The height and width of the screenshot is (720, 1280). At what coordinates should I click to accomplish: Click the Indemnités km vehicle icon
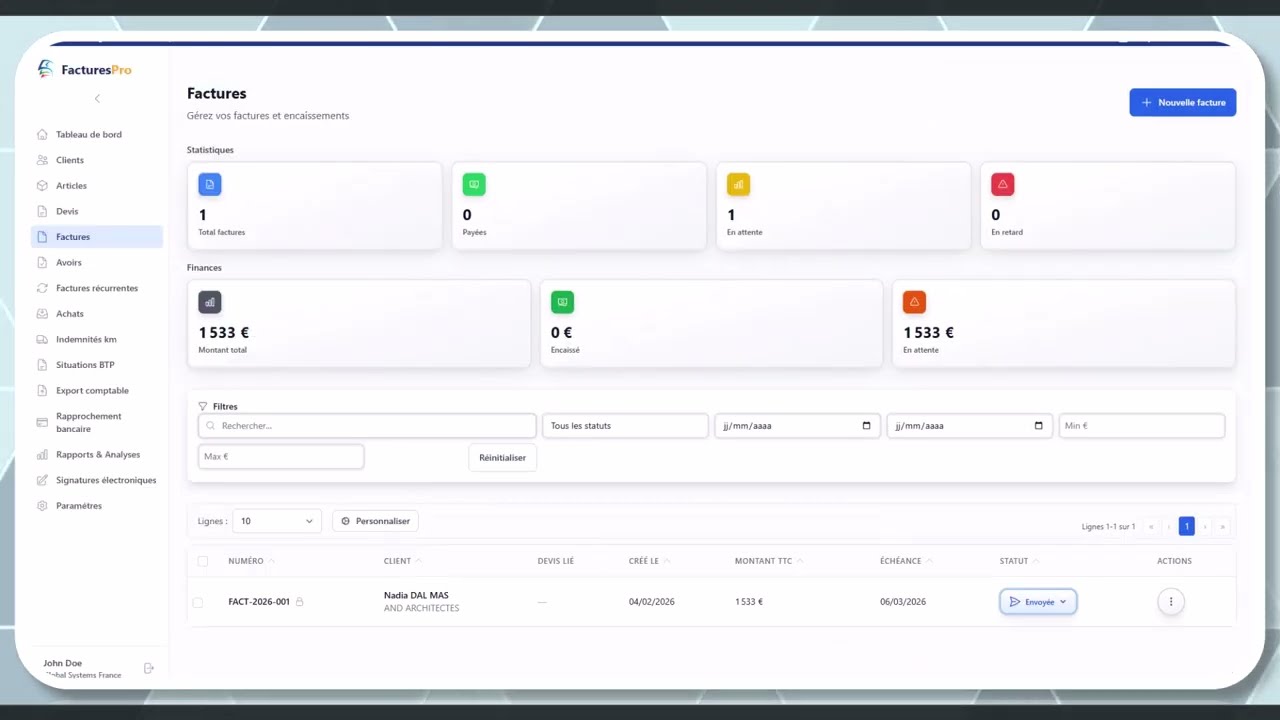coord(42,339)
